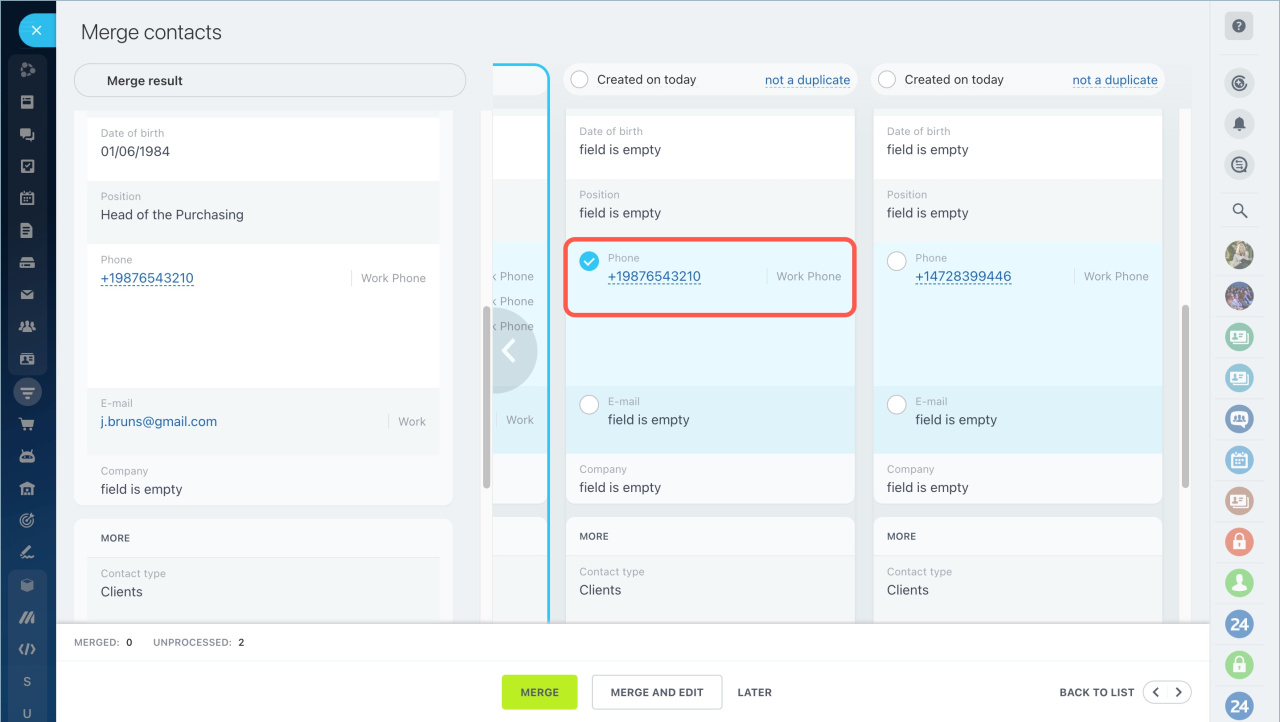Viewport: 1280px width, 722px height.
Task: Open the calendar icon in left sidebar
Action: point(27,198)
